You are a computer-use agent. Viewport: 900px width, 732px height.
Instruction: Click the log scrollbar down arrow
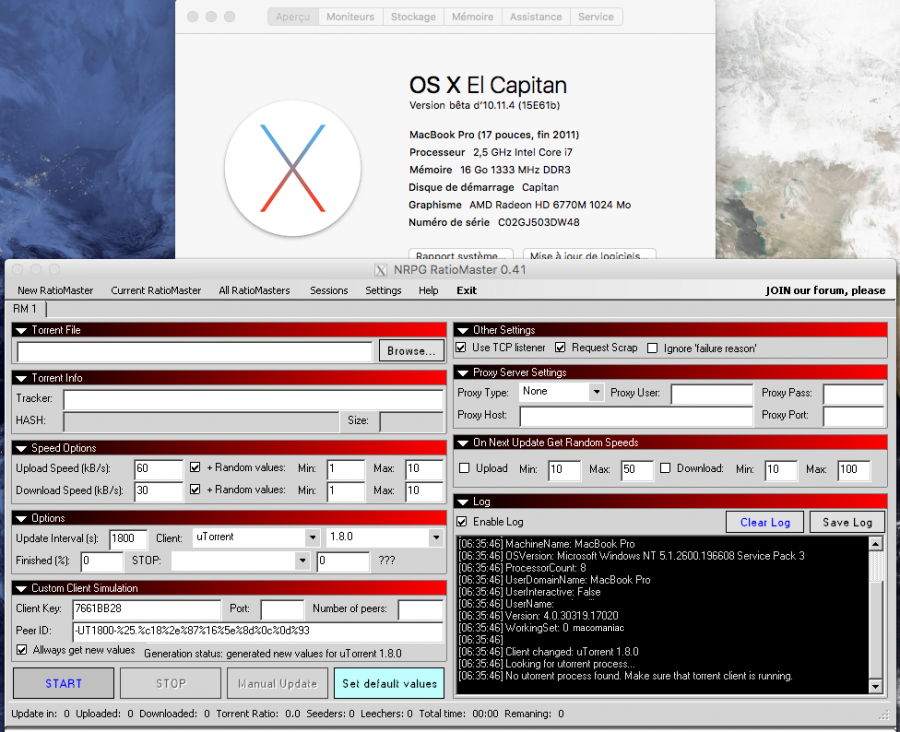point(875,686)
